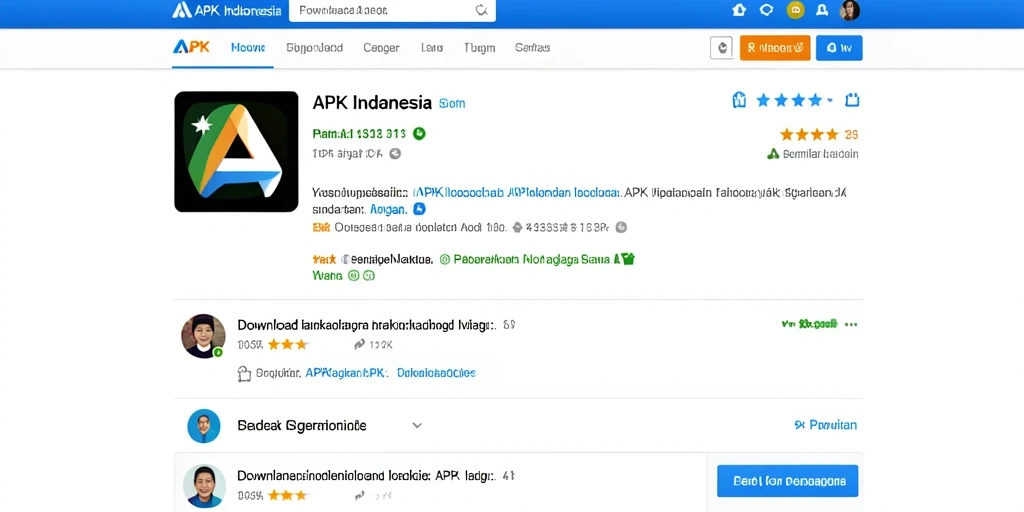Click the orange 'Yerk' label
The height and width of the screenshot is (512, 1024).
pyautogui.click(x=324, y=259)
